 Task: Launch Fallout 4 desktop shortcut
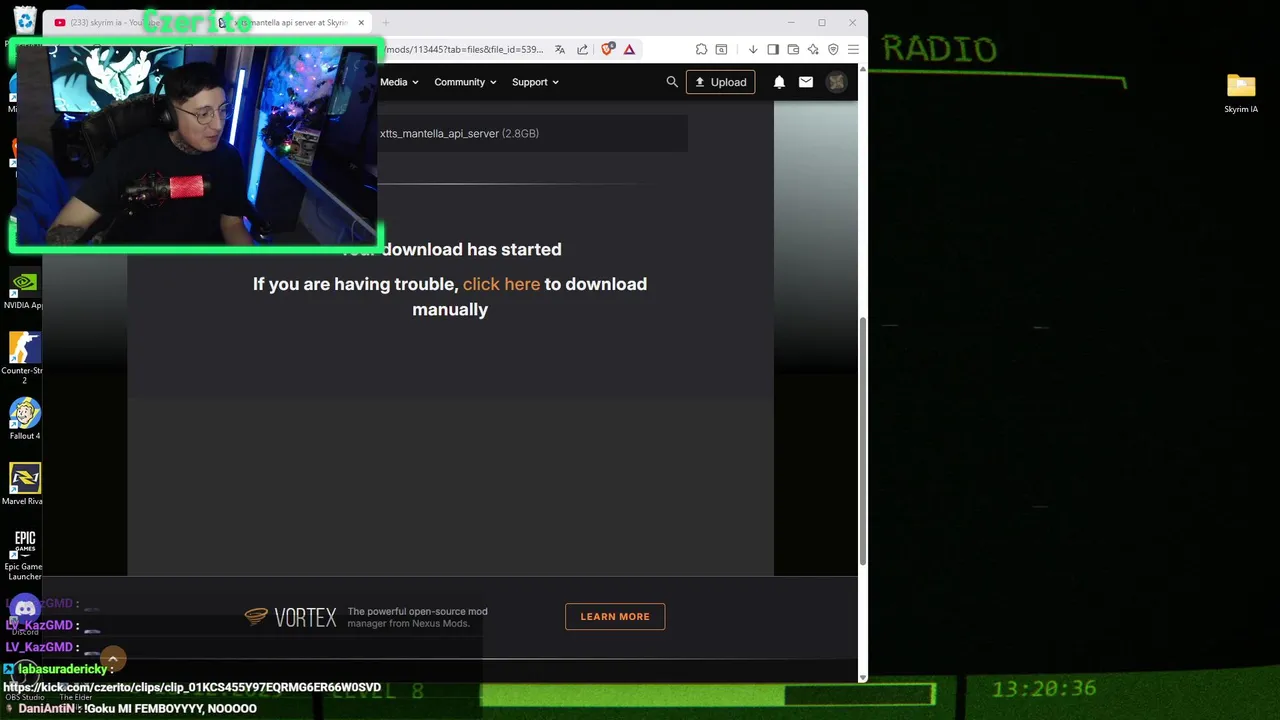point(25,419)
